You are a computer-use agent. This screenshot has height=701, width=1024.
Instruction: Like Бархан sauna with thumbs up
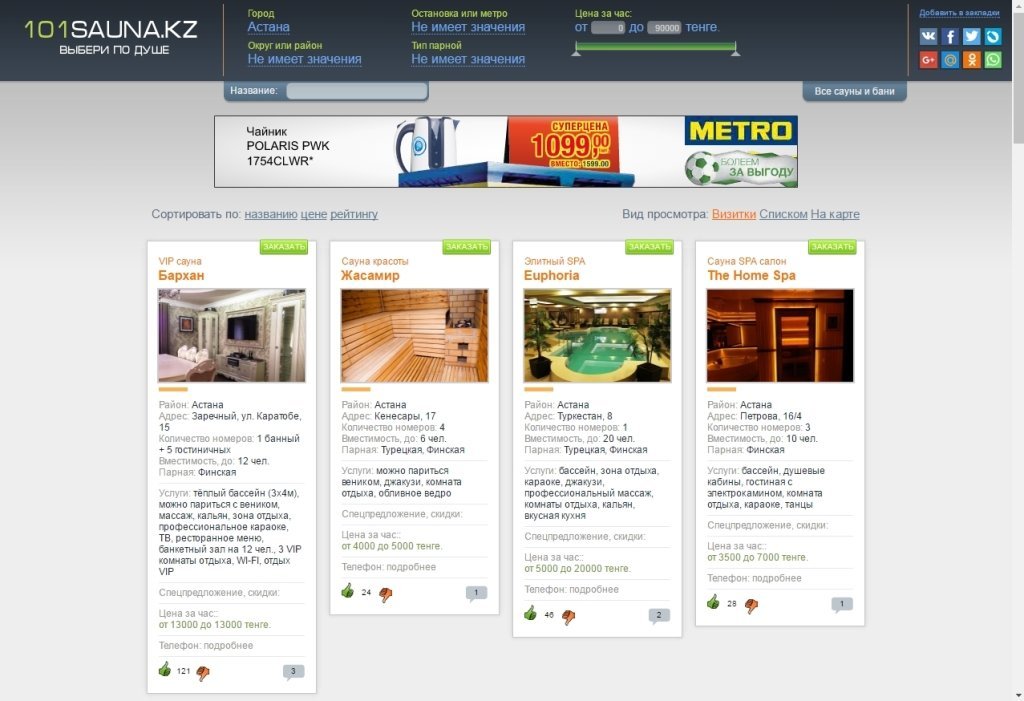pyautogui.click(x=165, y=670)
